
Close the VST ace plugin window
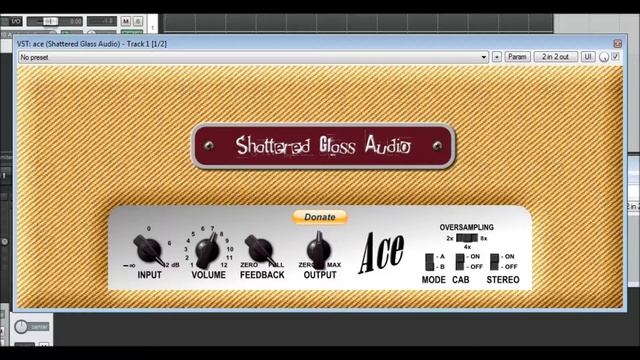618,44
